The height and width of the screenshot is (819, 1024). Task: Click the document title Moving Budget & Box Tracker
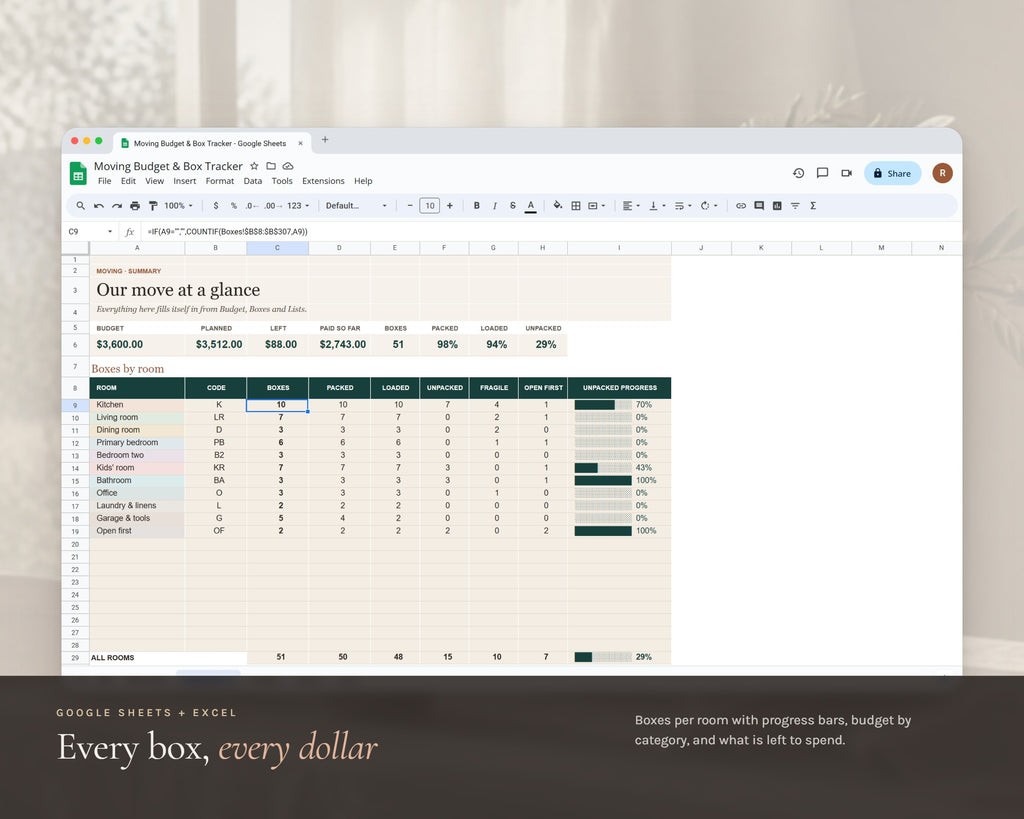pyautogui.click(x=168, y=166)
